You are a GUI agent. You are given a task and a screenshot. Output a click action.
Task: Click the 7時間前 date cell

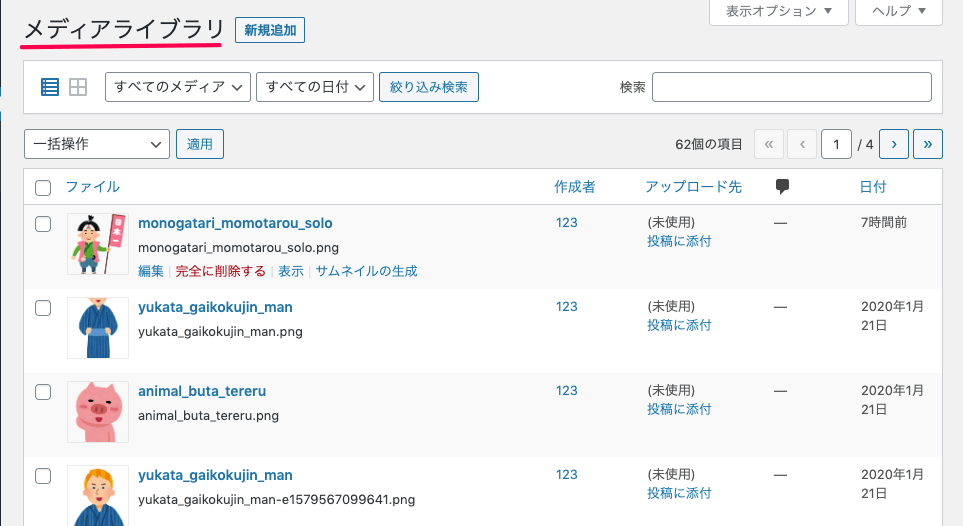tap(884, 222)
